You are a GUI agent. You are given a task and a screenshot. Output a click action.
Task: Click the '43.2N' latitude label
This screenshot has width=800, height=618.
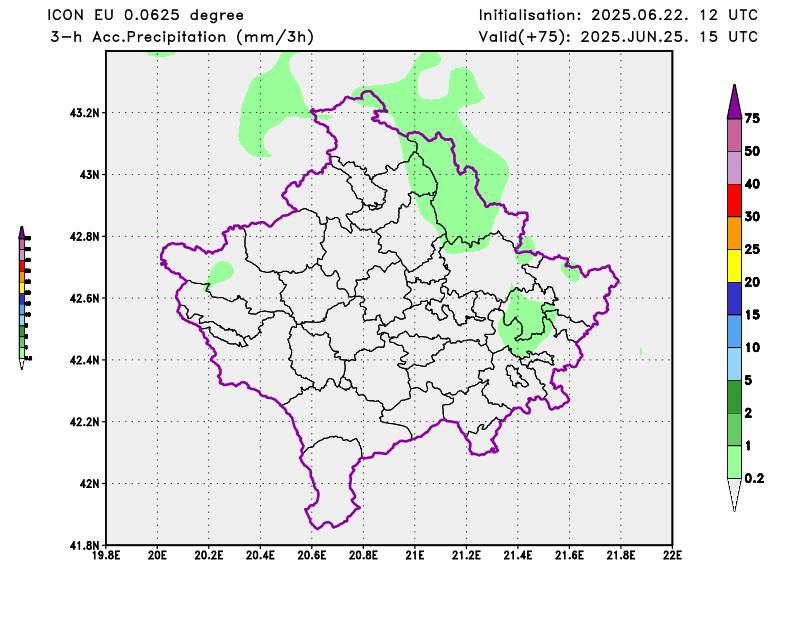click(x=85, y=112)
